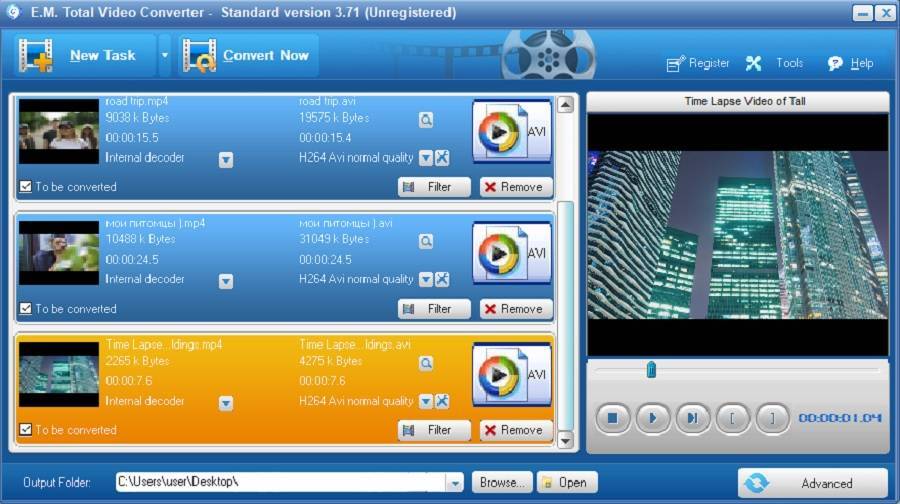Open Internal decoder dropdown for road trip.mp4
This screenshot has height=504, width=900.
click(226, 159)
